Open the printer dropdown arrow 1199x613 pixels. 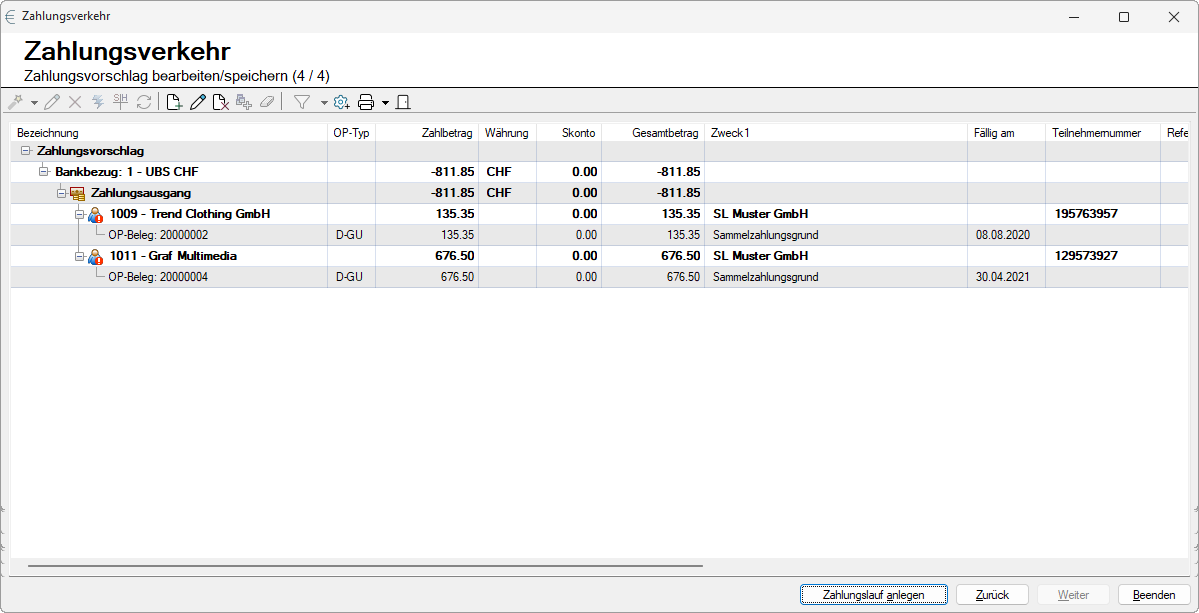click(x=385, y=102)
